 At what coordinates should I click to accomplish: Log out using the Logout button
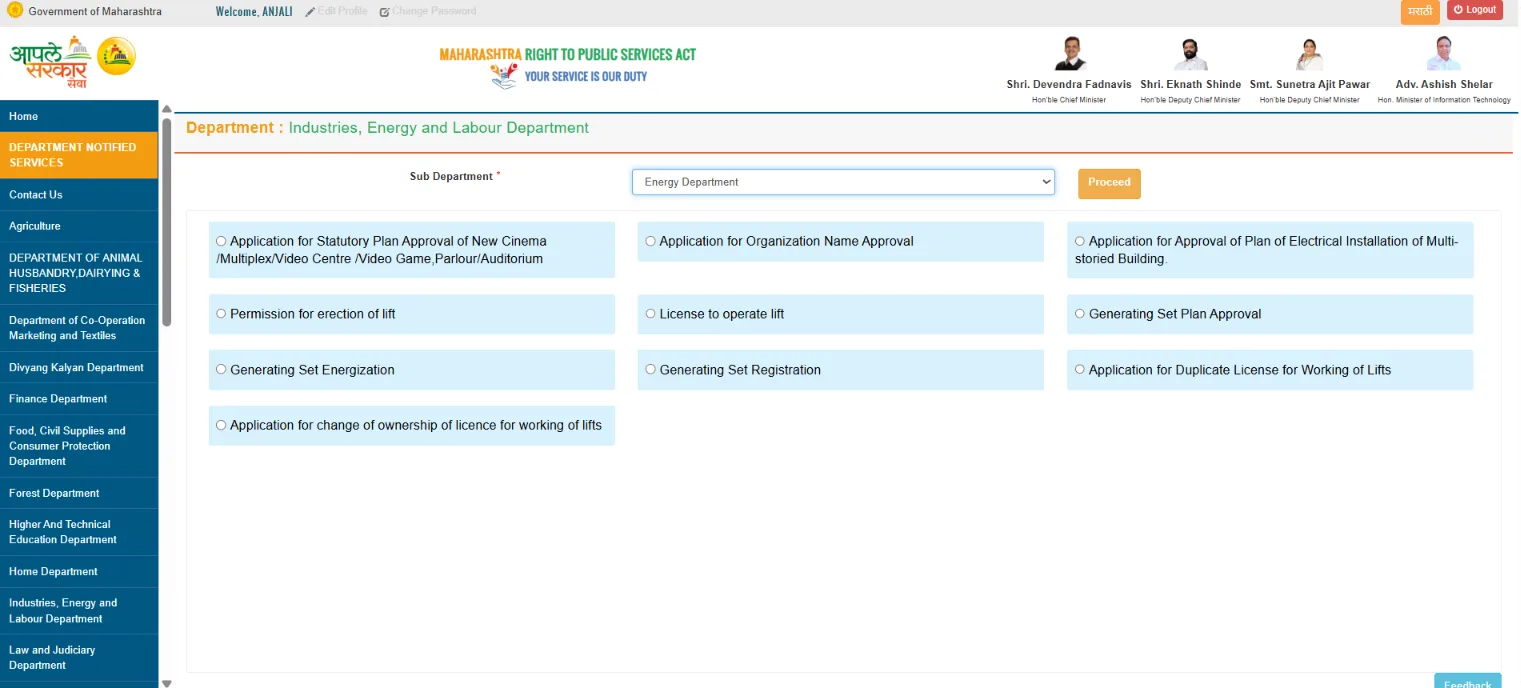click(1475, 10)
